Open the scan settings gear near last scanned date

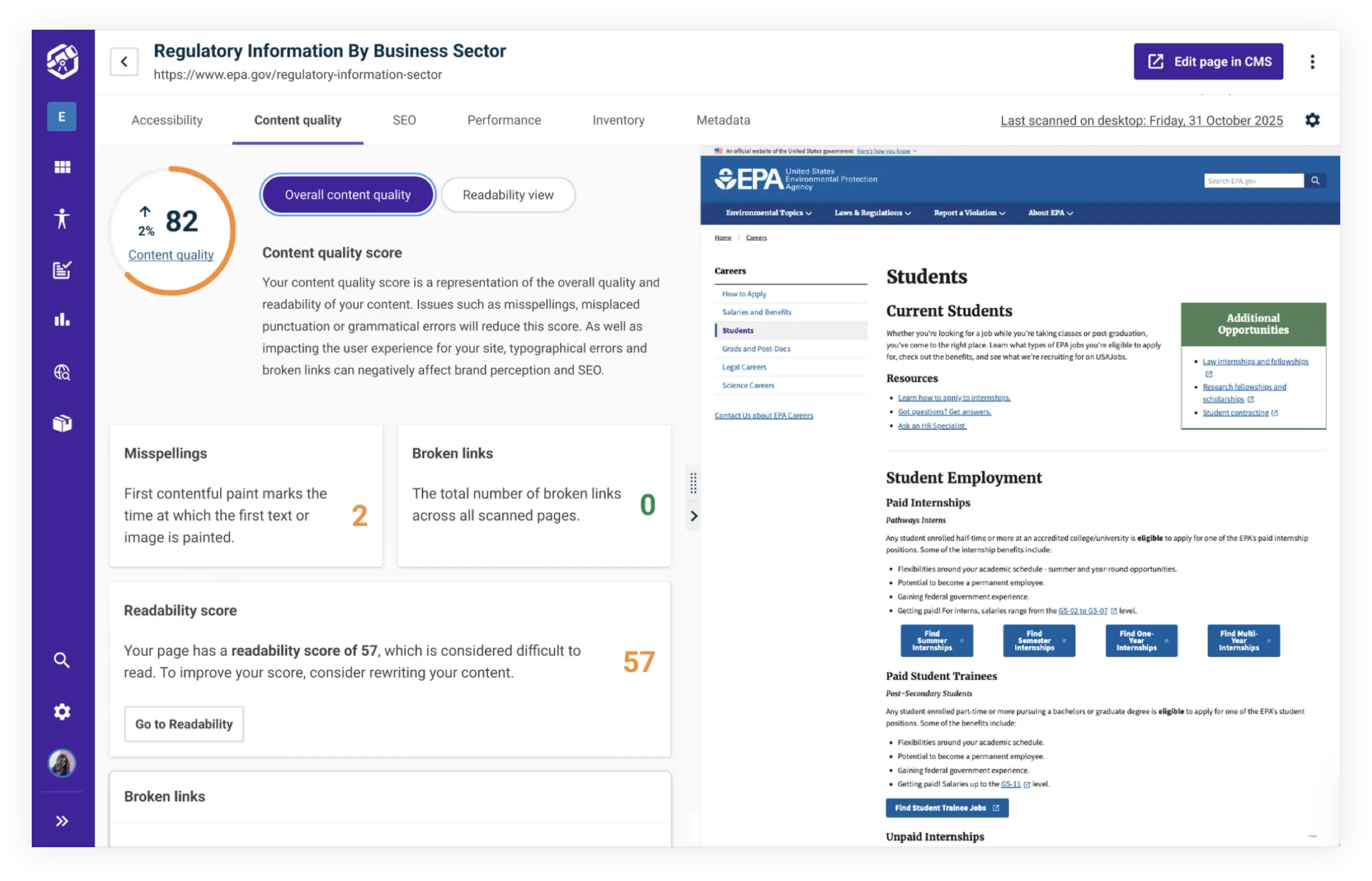click(1313, 120)
